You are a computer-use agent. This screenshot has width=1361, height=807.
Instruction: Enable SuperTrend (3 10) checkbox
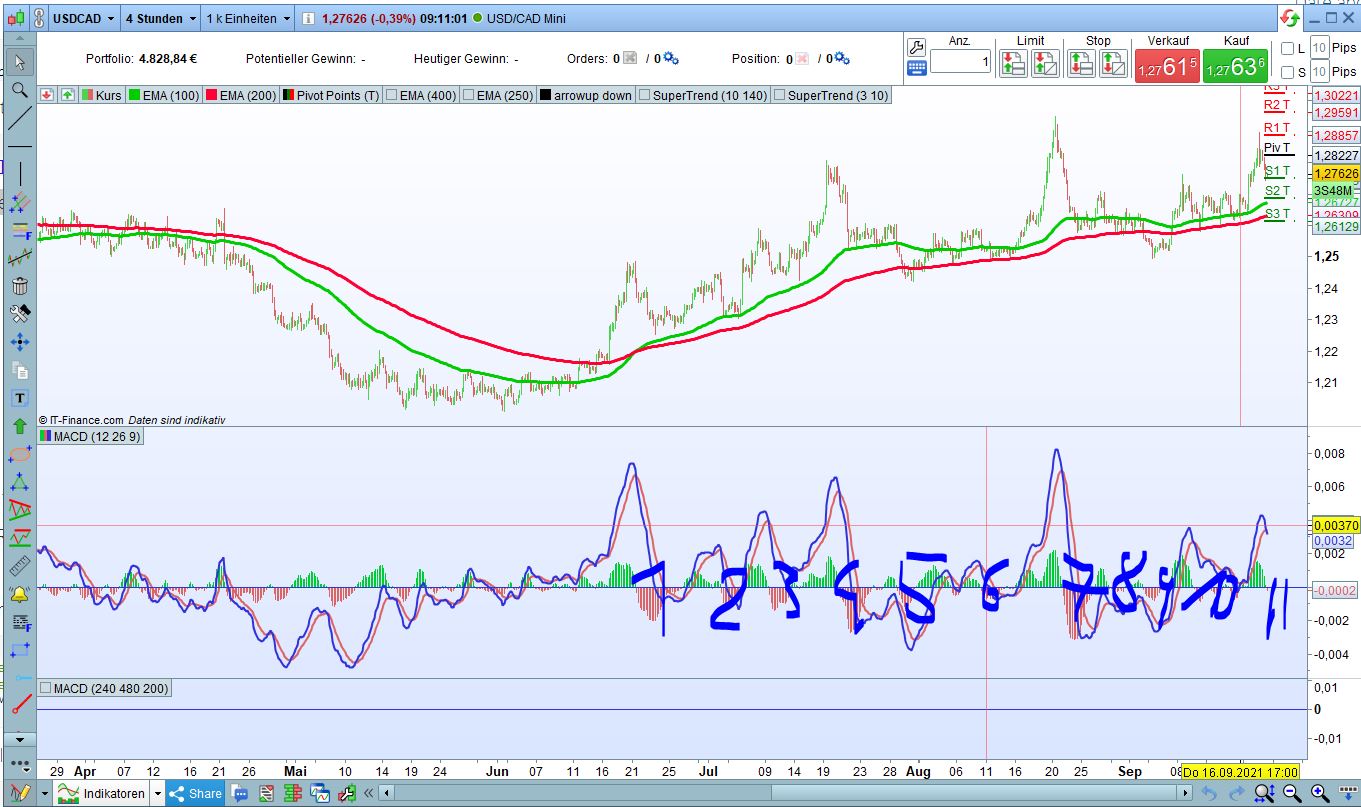click(x=779, y=96)
